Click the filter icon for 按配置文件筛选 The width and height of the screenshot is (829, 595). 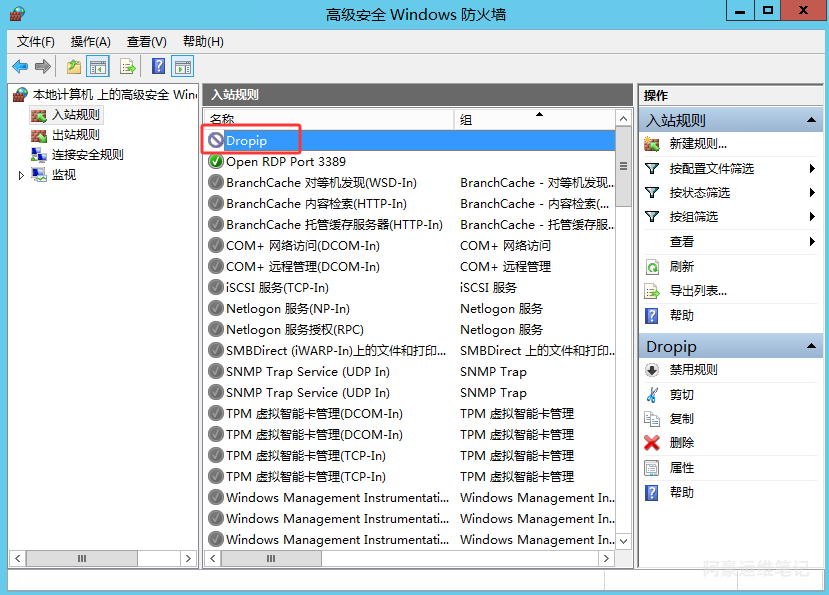(x=652, y=168)
